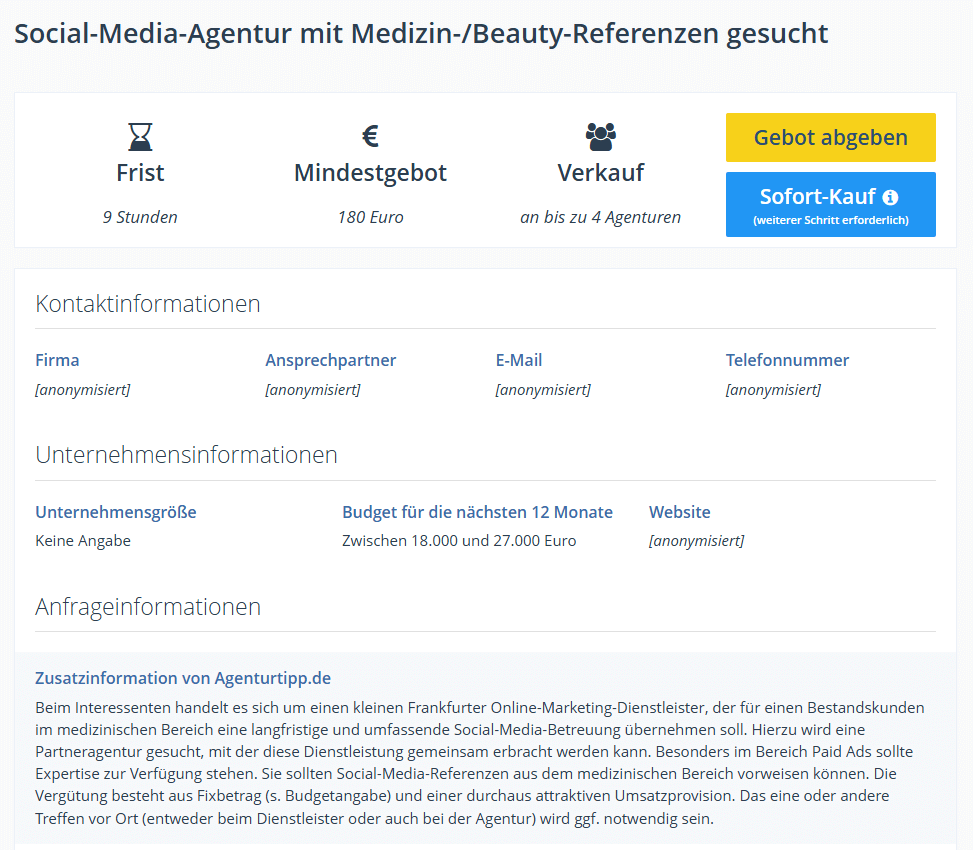Click the Firma field label
Screen dimensions: 973x850
57,360
